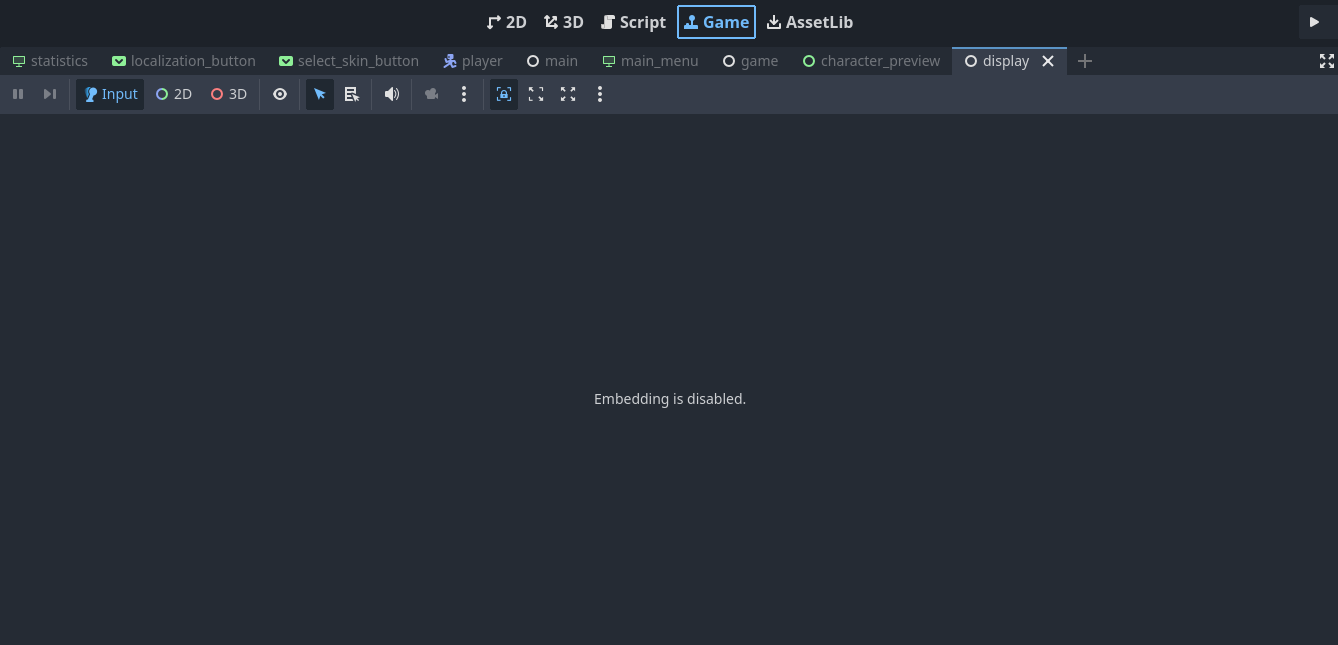Image resolution: width=1338 pixels, height=645 pixels.
Task: Select the arrow select tool
Action: [320, 94]
